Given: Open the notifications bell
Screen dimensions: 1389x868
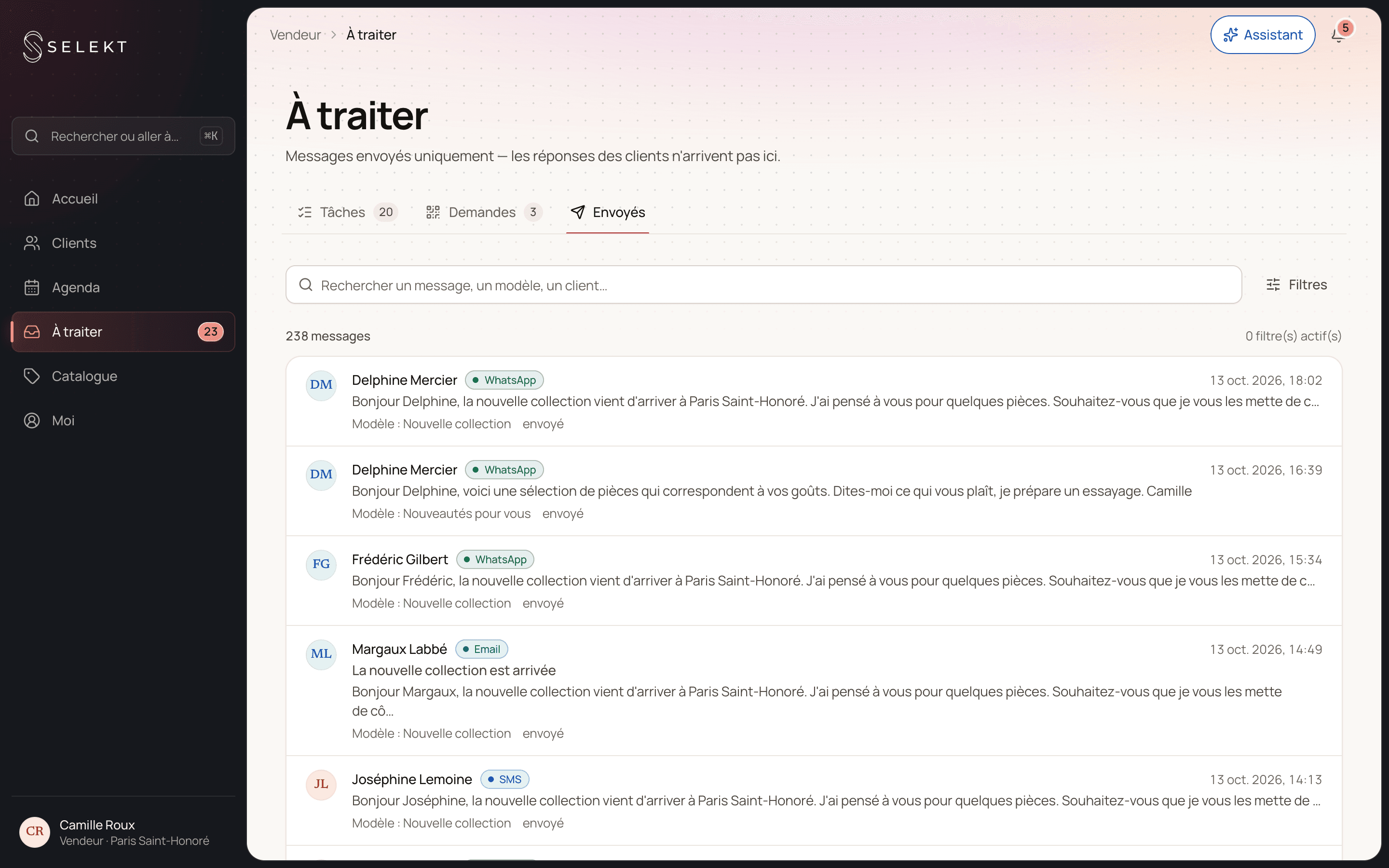Looking at the screenshot, I should coord(1338,35).
